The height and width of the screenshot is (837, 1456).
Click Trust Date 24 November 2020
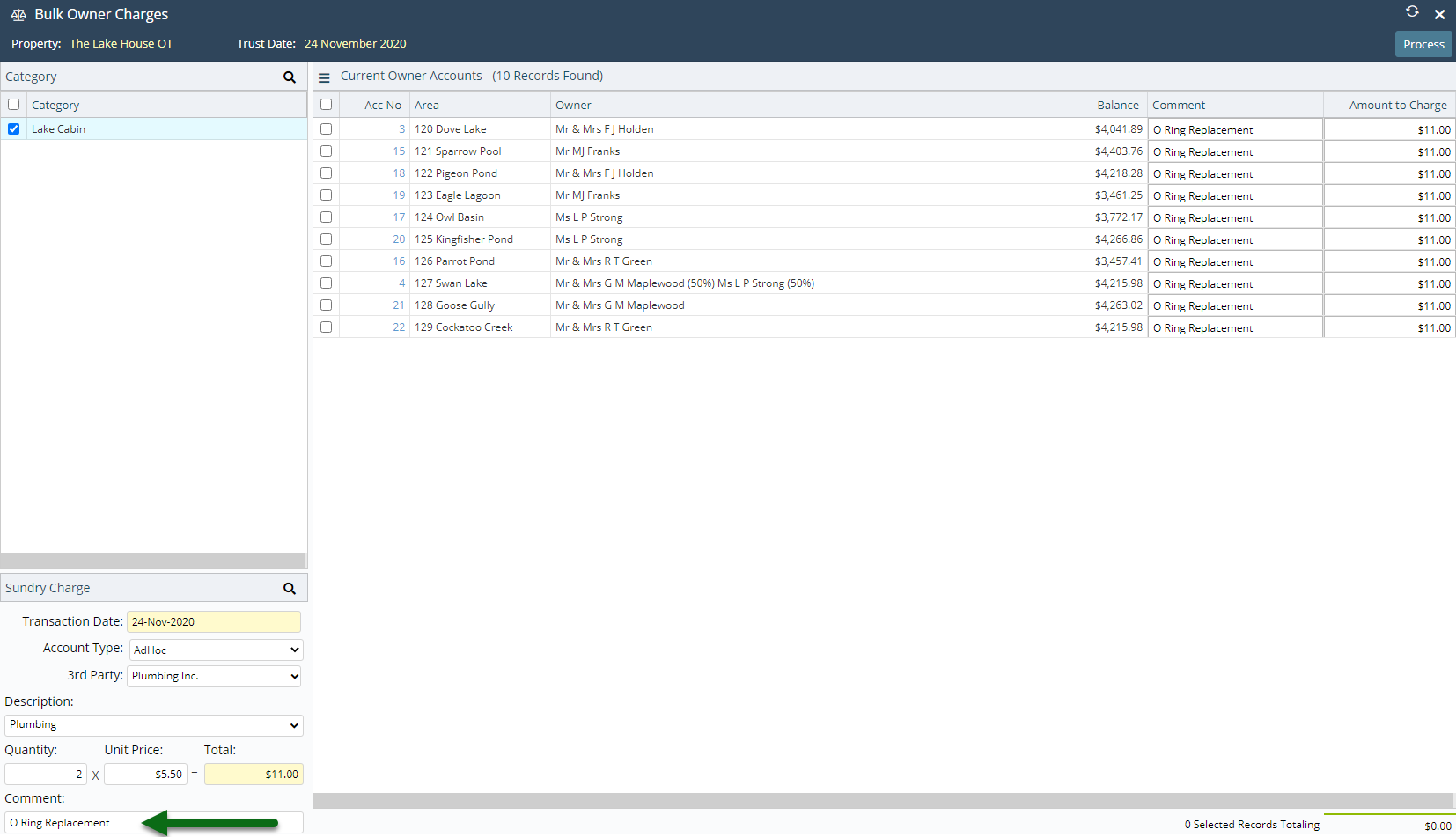[356, 43]
